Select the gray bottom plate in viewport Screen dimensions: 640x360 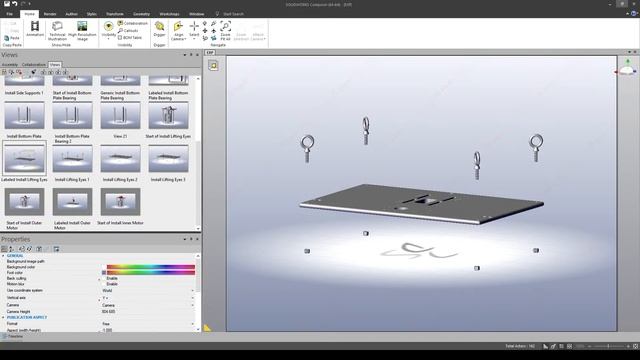421,203
